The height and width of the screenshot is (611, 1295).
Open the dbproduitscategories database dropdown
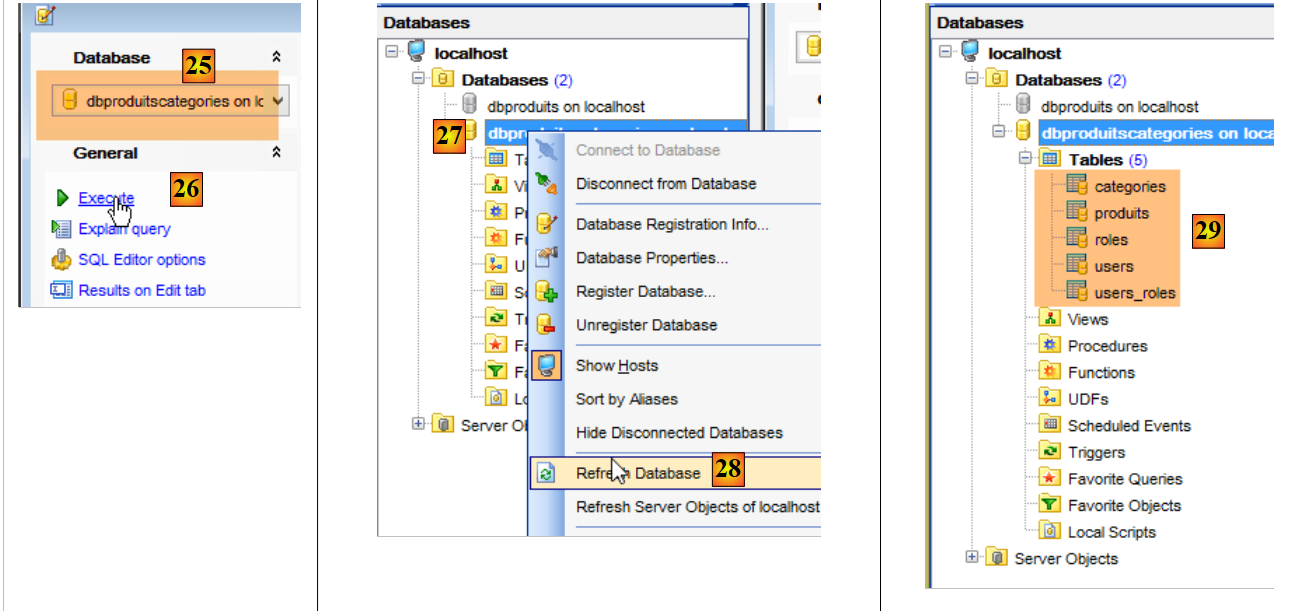[277, 101]
